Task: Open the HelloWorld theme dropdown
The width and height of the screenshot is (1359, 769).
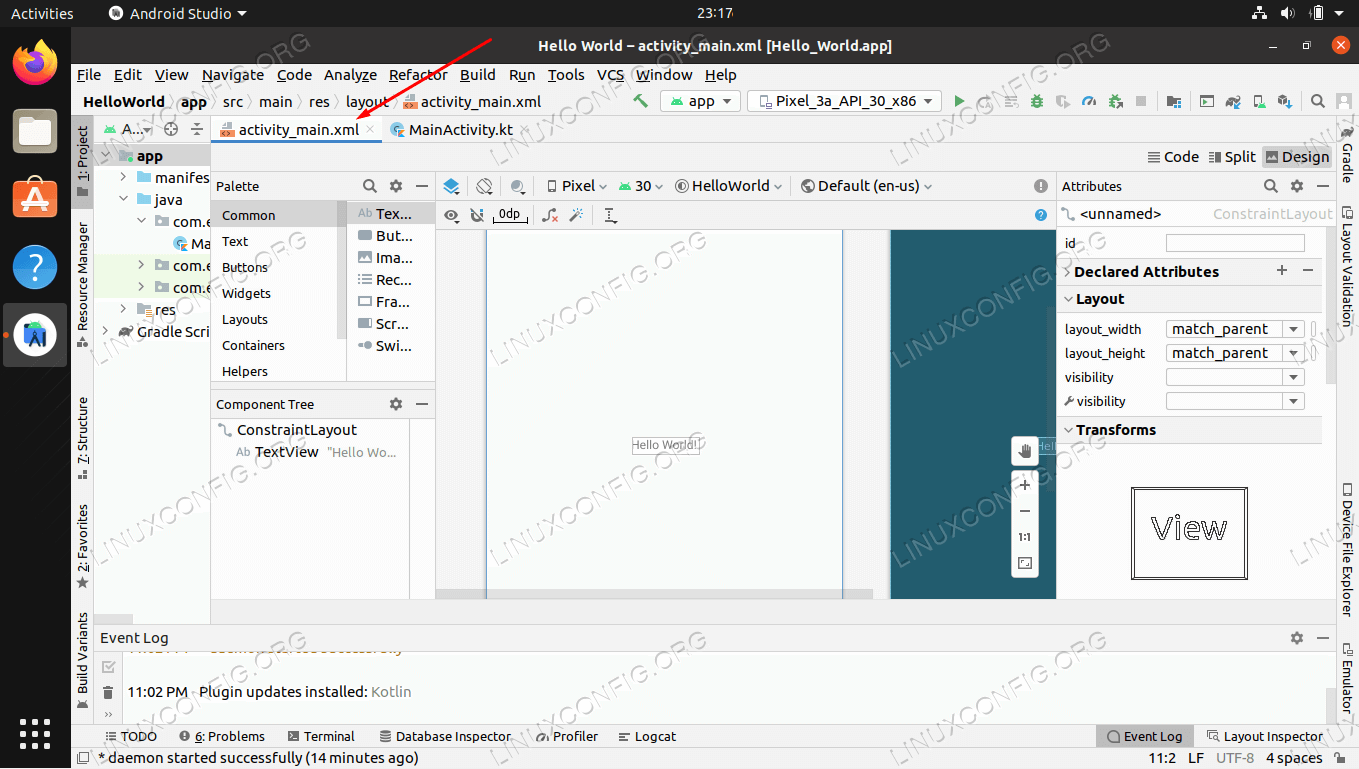Action: 729,186
